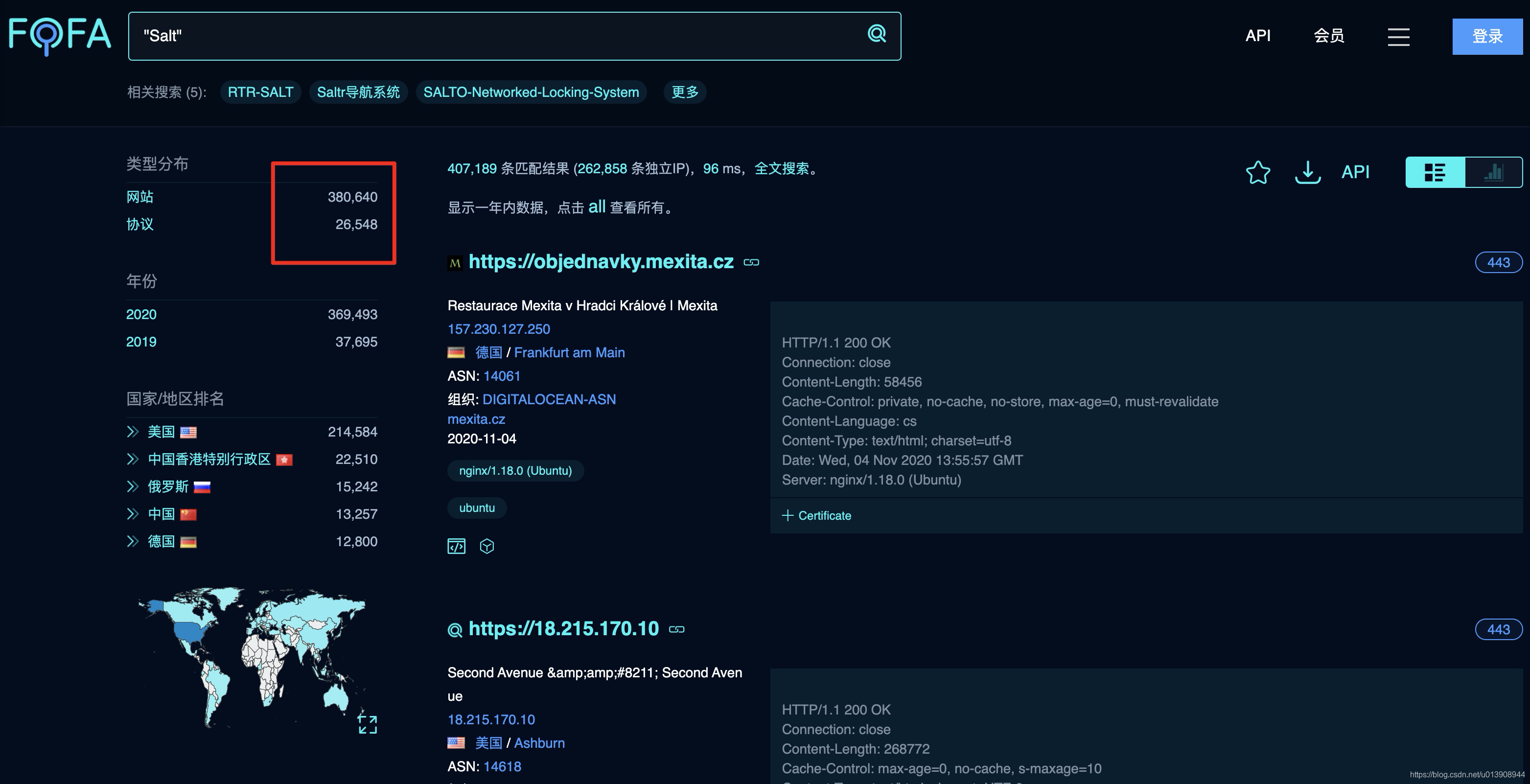Viewport: 1530px width, 784px height.
Task: Click the search query input field
Action: point(499,36)
